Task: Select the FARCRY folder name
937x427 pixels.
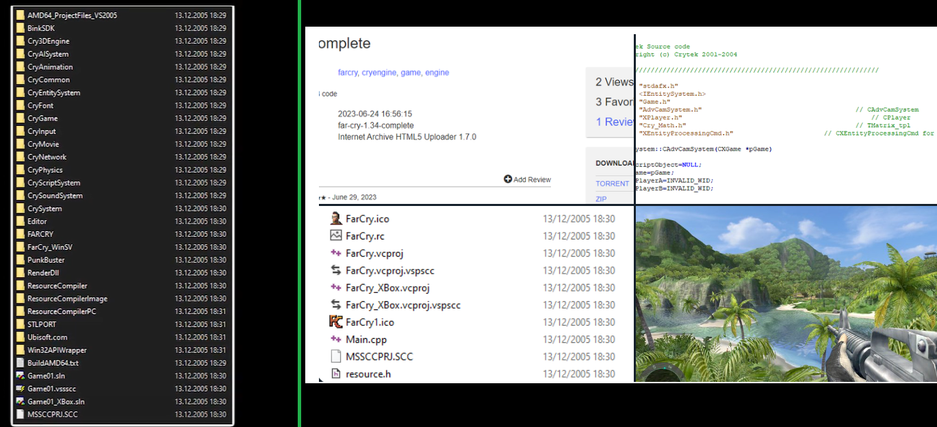Action: (x=40, y=234)
